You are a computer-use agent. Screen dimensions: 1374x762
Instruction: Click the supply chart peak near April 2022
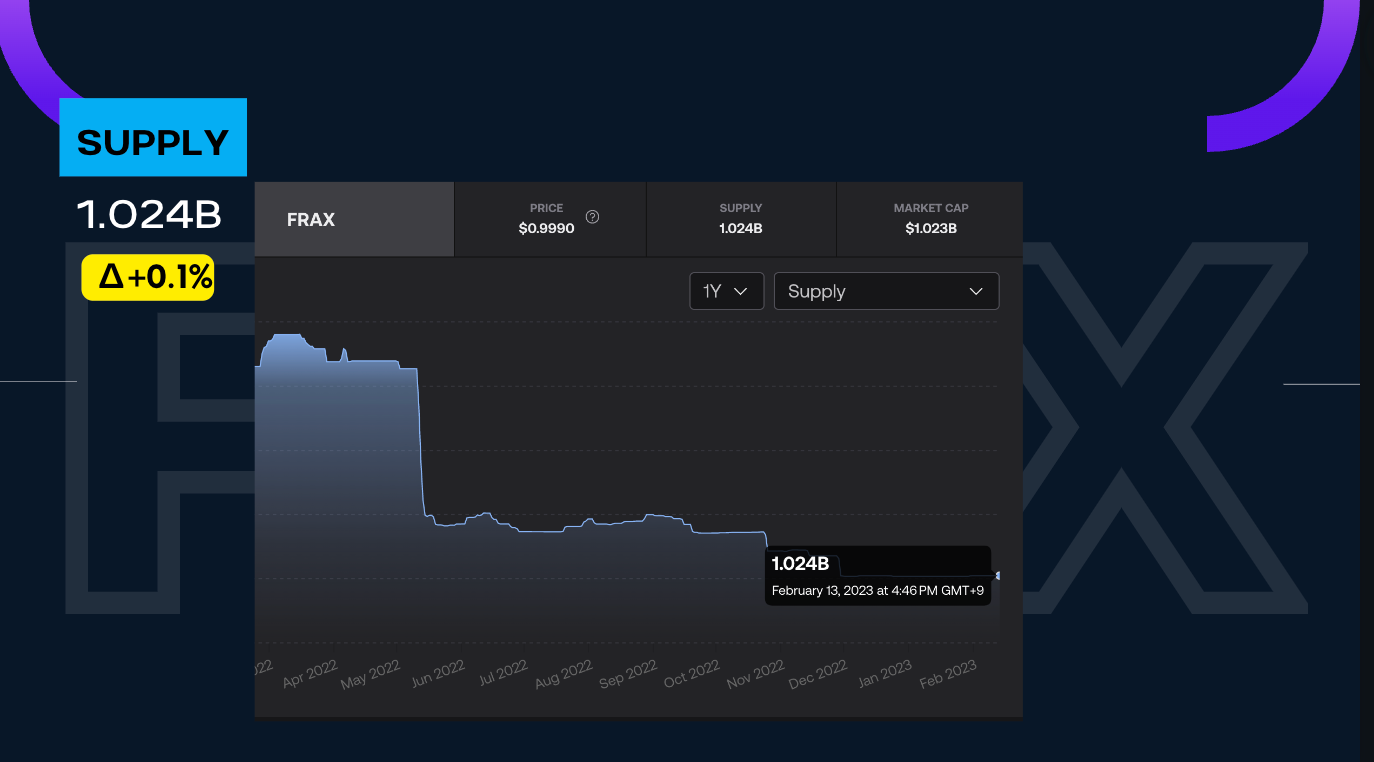point(287,336)
